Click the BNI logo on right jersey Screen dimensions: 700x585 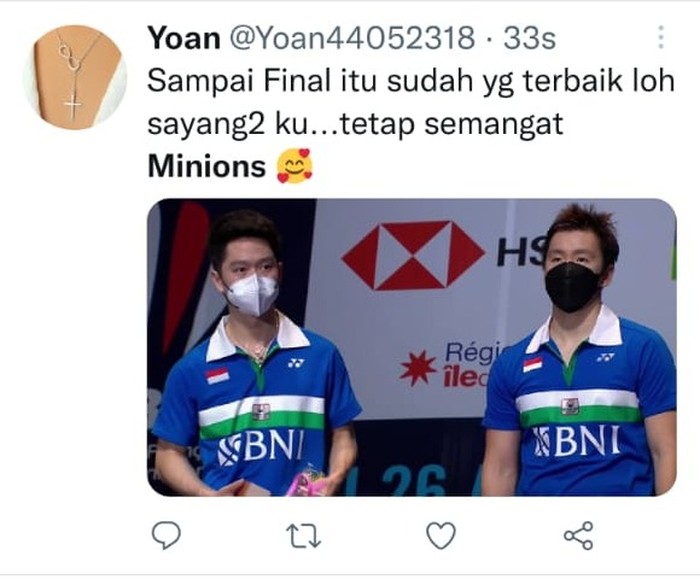pyautogui.click(x=576, y=441)
